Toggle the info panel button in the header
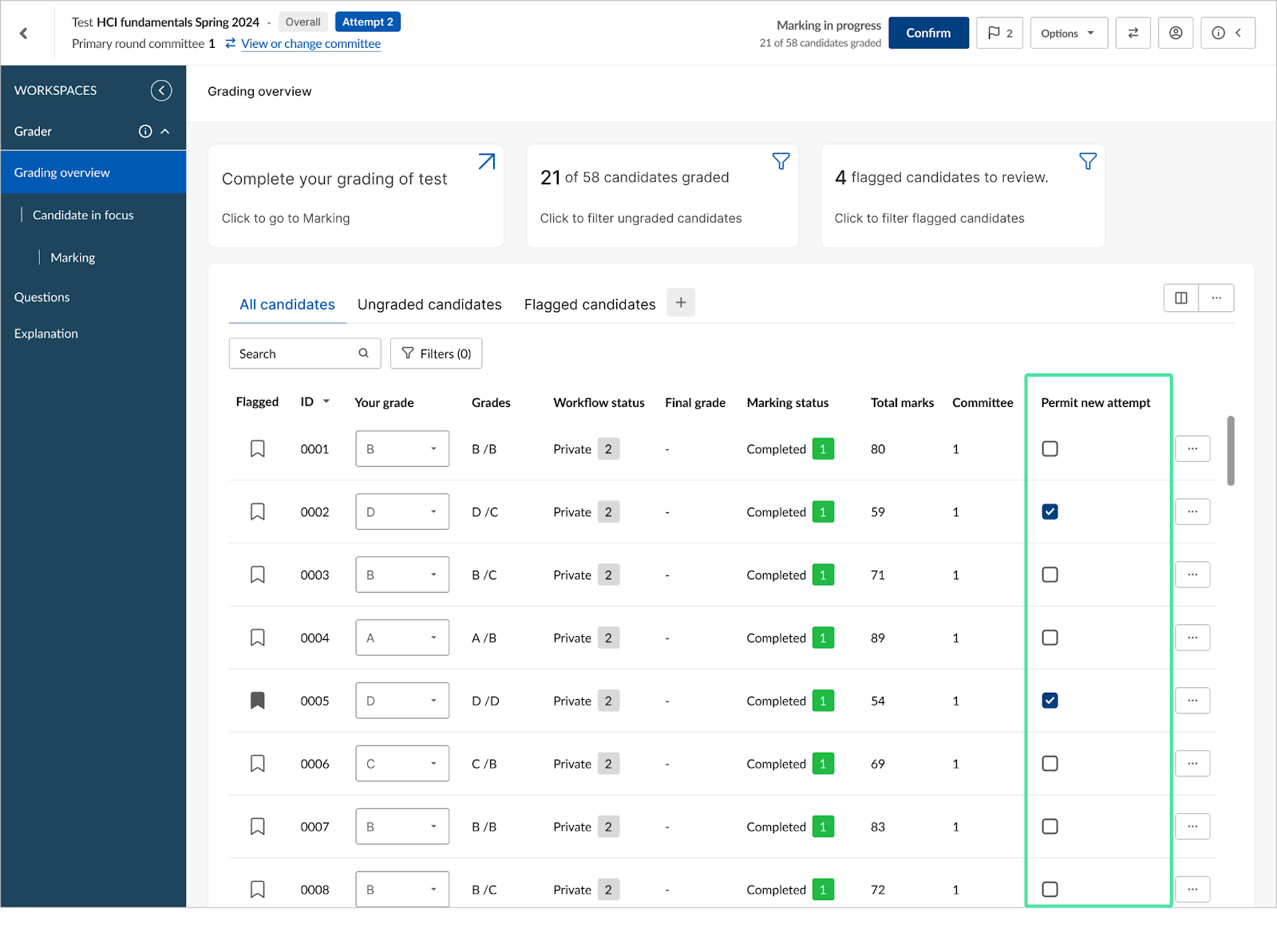The height and width of the screenshot is (952, 1277). [1228, 33]
